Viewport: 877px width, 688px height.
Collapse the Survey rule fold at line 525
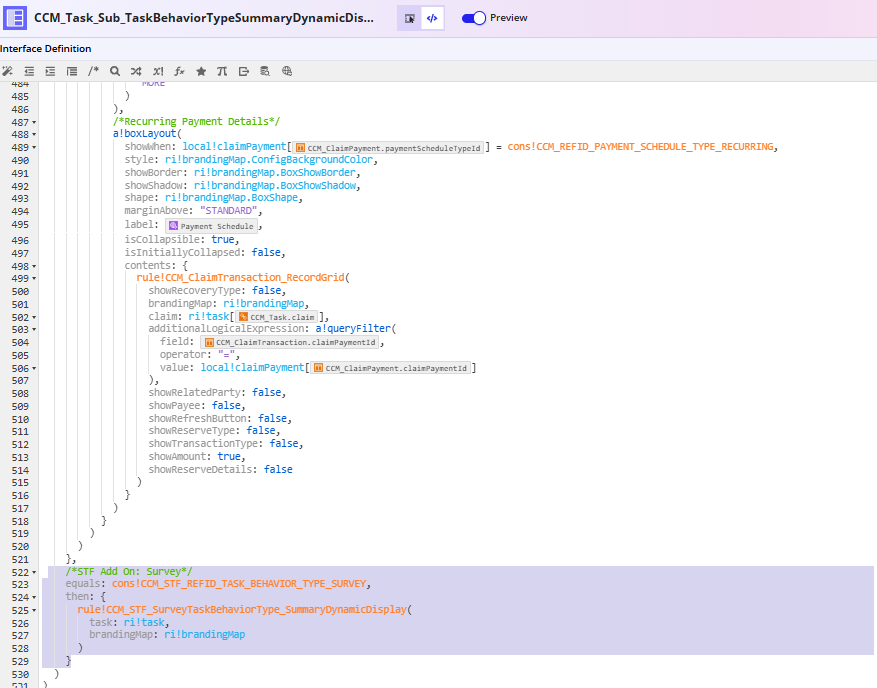click(x=34, y=611)
